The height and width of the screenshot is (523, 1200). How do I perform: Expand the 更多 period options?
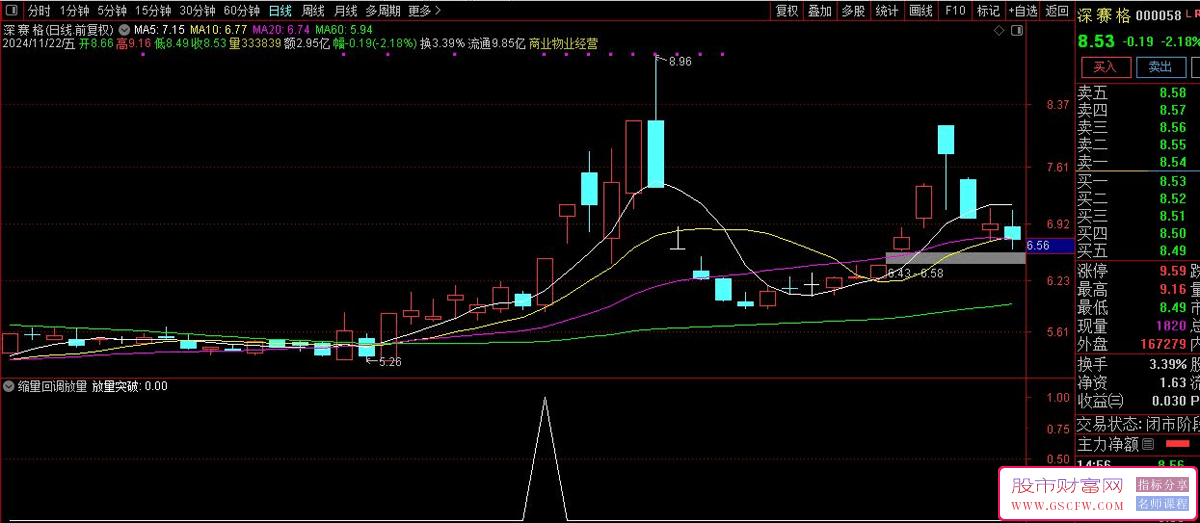tap(424, 11)
